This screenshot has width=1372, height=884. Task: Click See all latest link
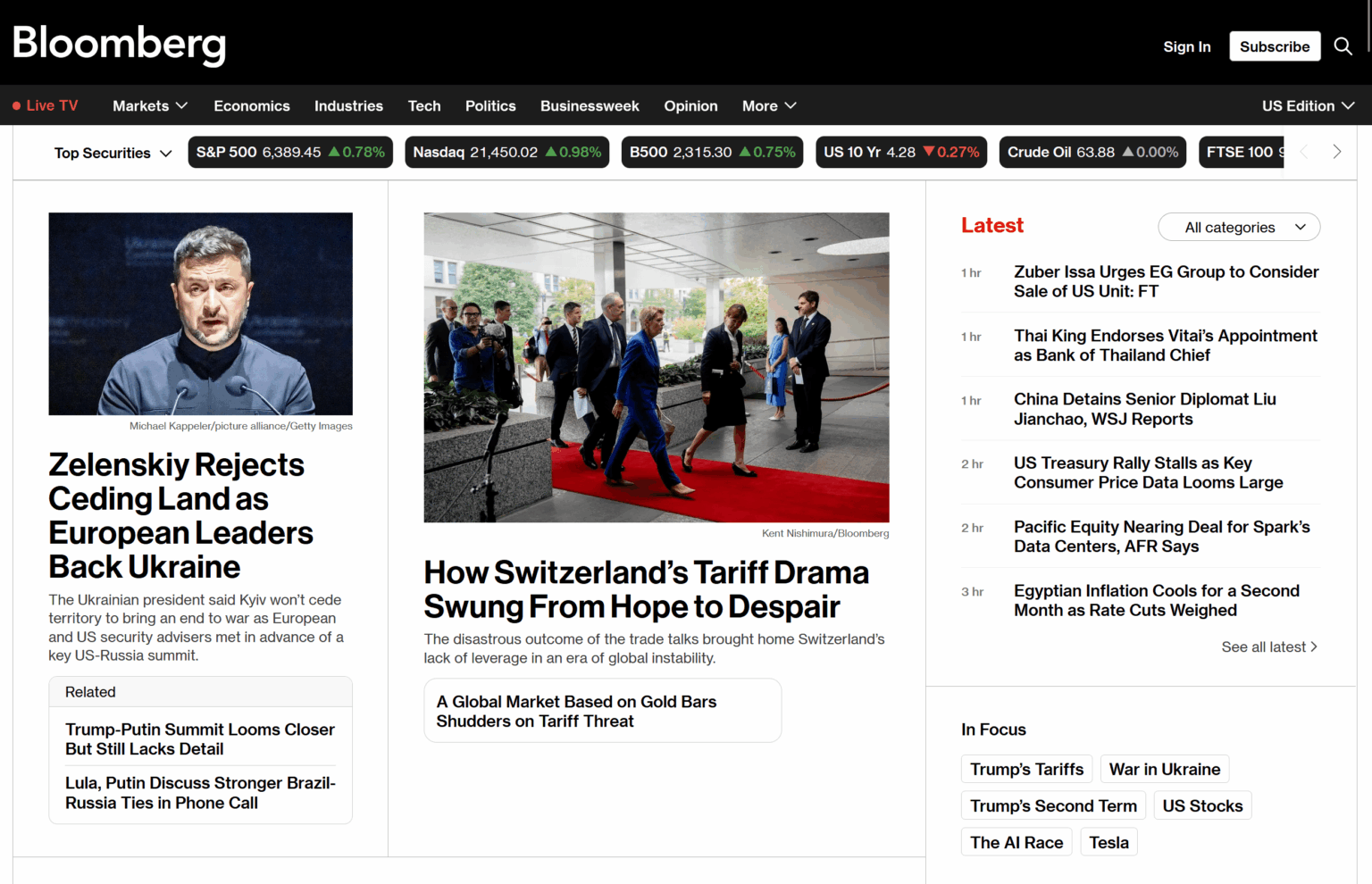(x=1269, y=647)
